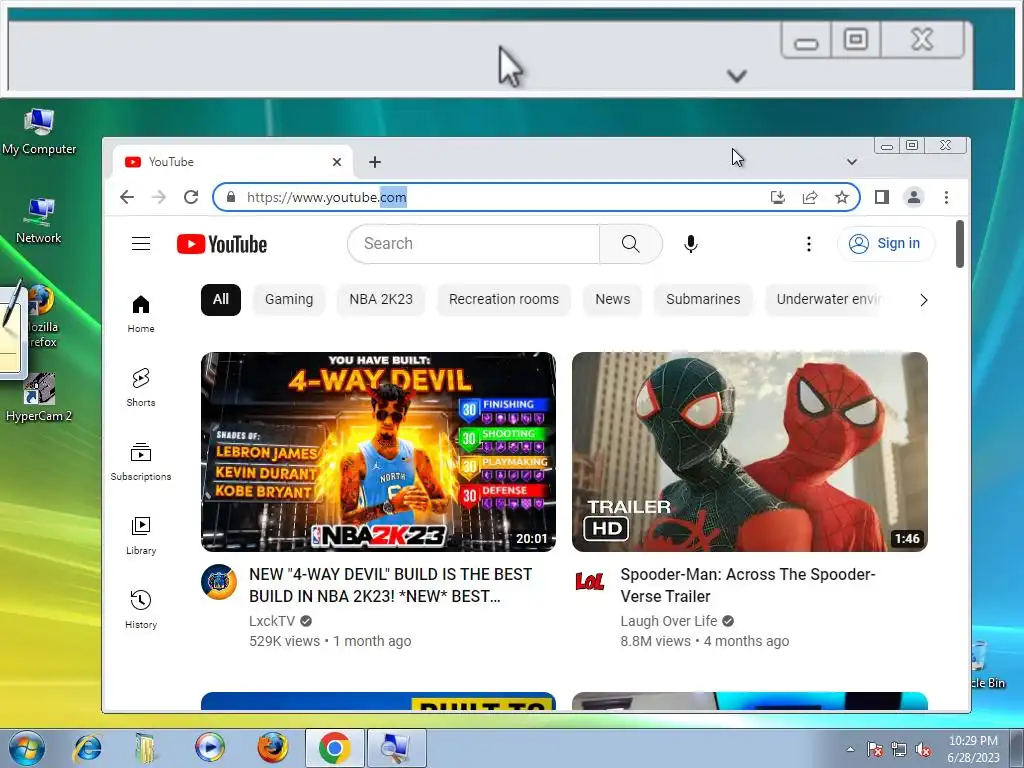Reload the YouTube page

(191, 197)
